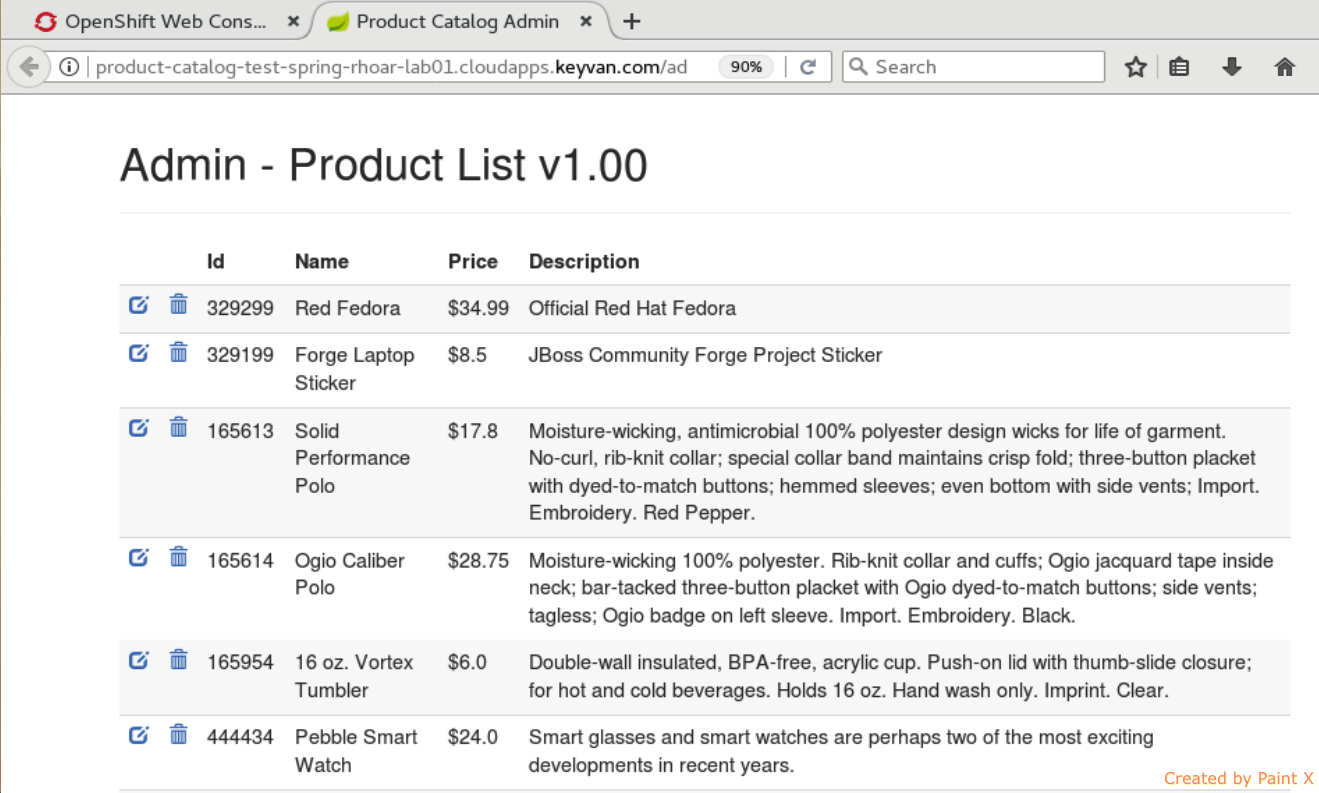Screen dimensions: 1319x793
Task: Edit the Red Fedora product
Action: [x=139, y=305]
